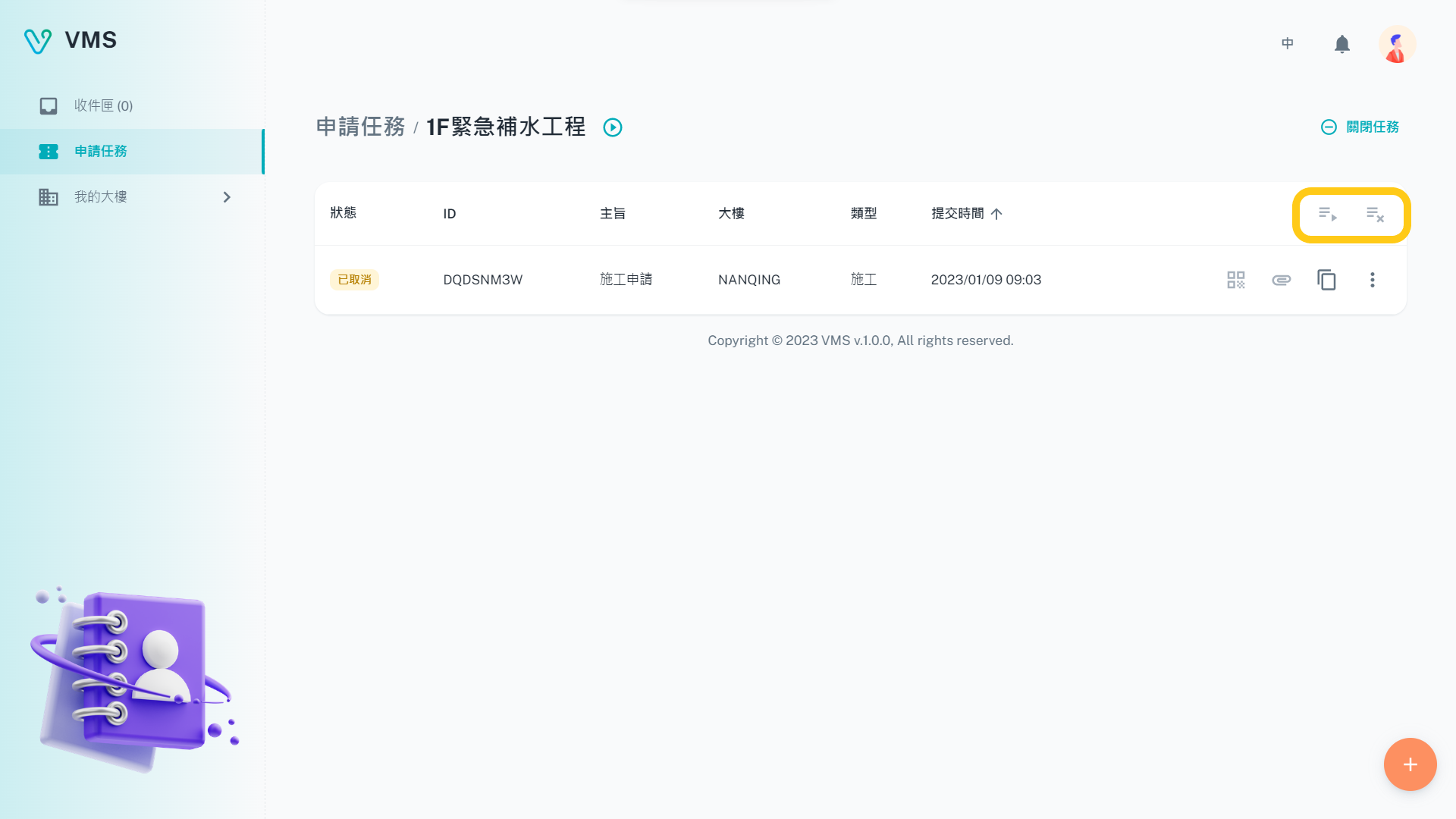
Task: Open the three-dot row menu
Action: point(1372,280)
